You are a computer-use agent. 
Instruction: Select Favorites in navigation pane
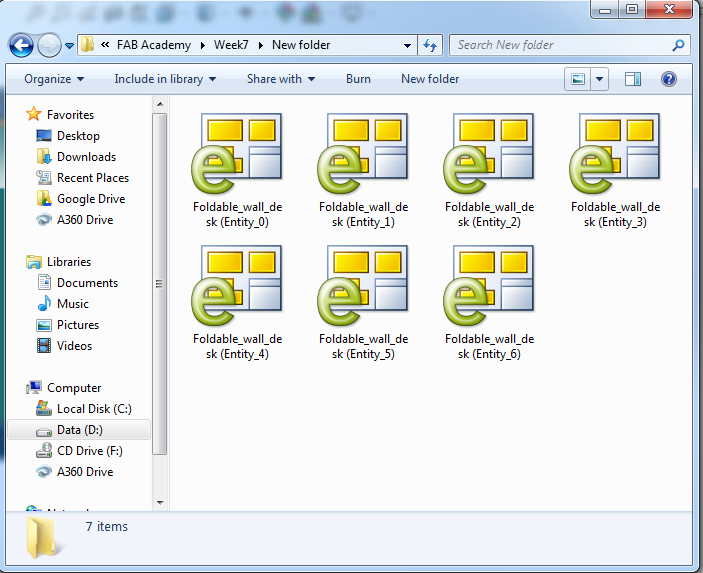(x=70, y=115)
